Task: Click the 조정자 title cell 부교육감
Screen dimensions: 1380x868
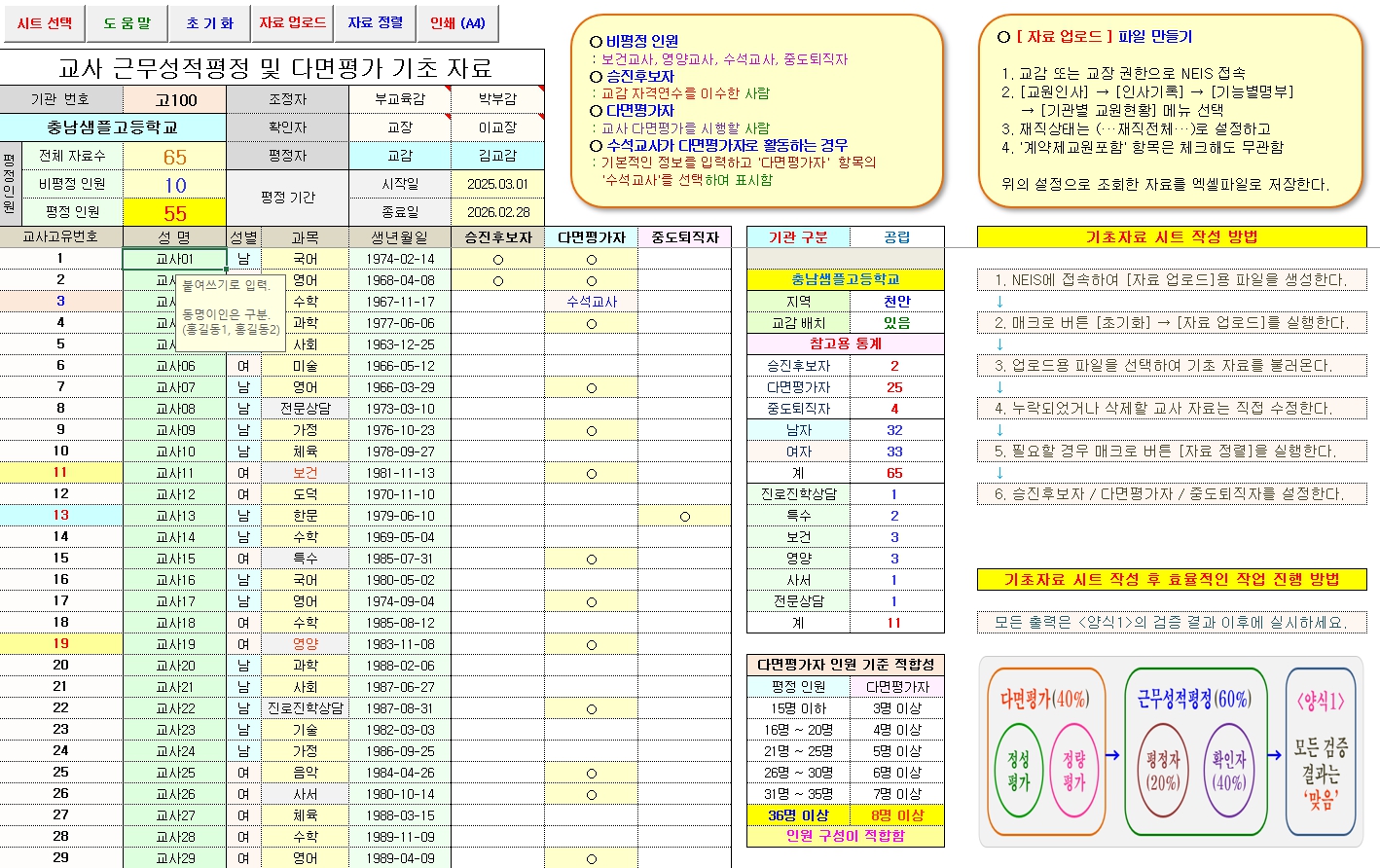Action: pyautogui.click(x=400, y=99)
